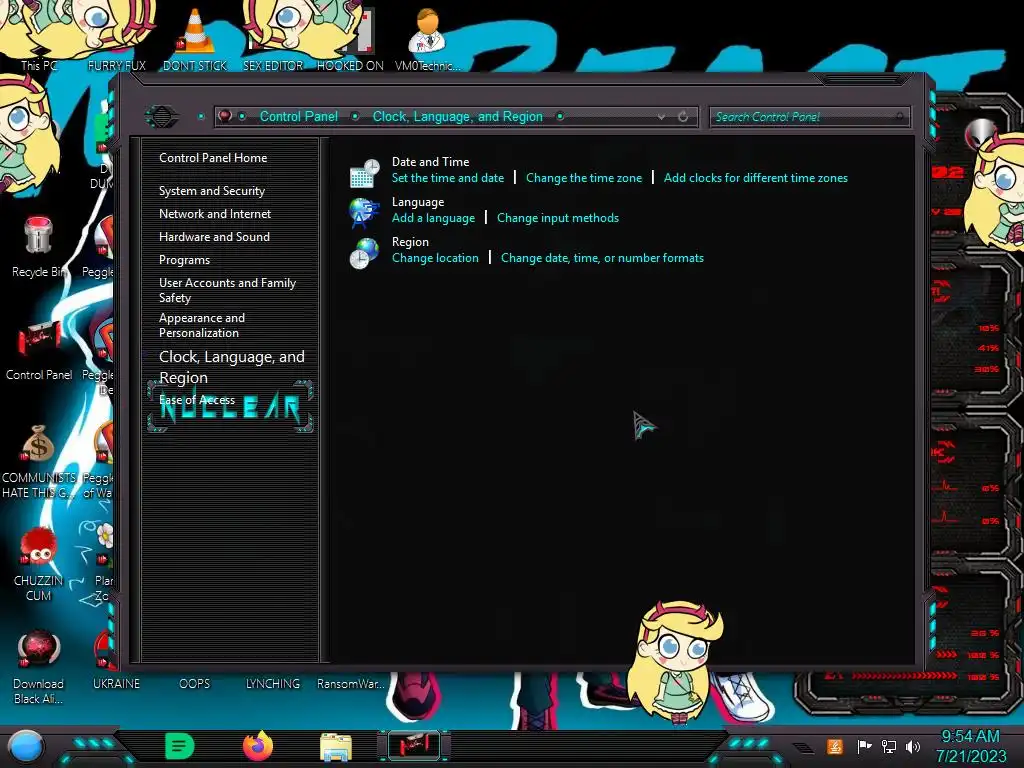Select the Recycle Bin desktop icon
Viewport: 1024px width, 768px height.
point(39,247)
